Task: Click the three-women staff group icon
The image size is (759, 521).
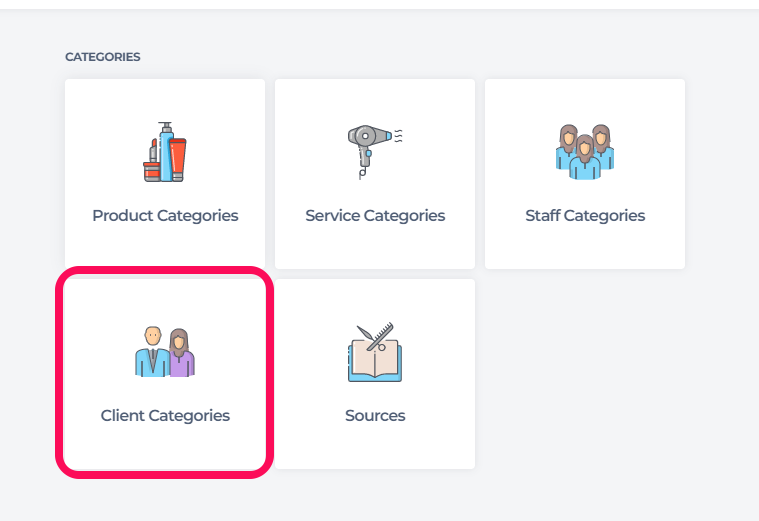Action: tap(585, 152)
